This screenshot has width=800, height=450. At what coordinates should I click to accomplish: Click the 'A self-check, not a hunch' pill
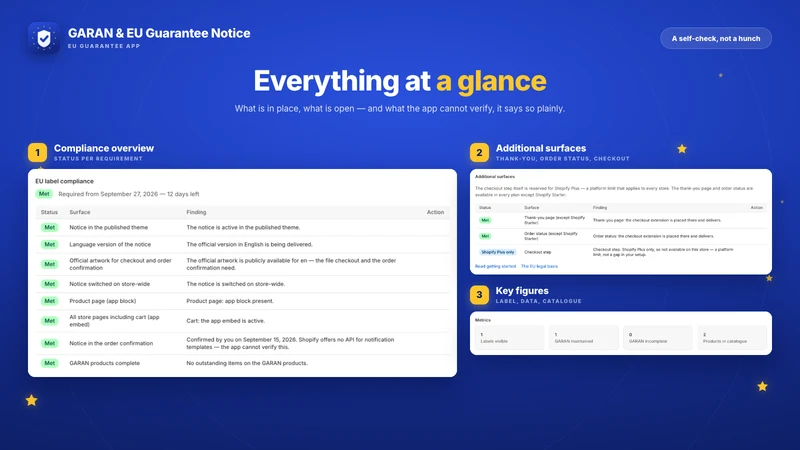tap(716, 38)
